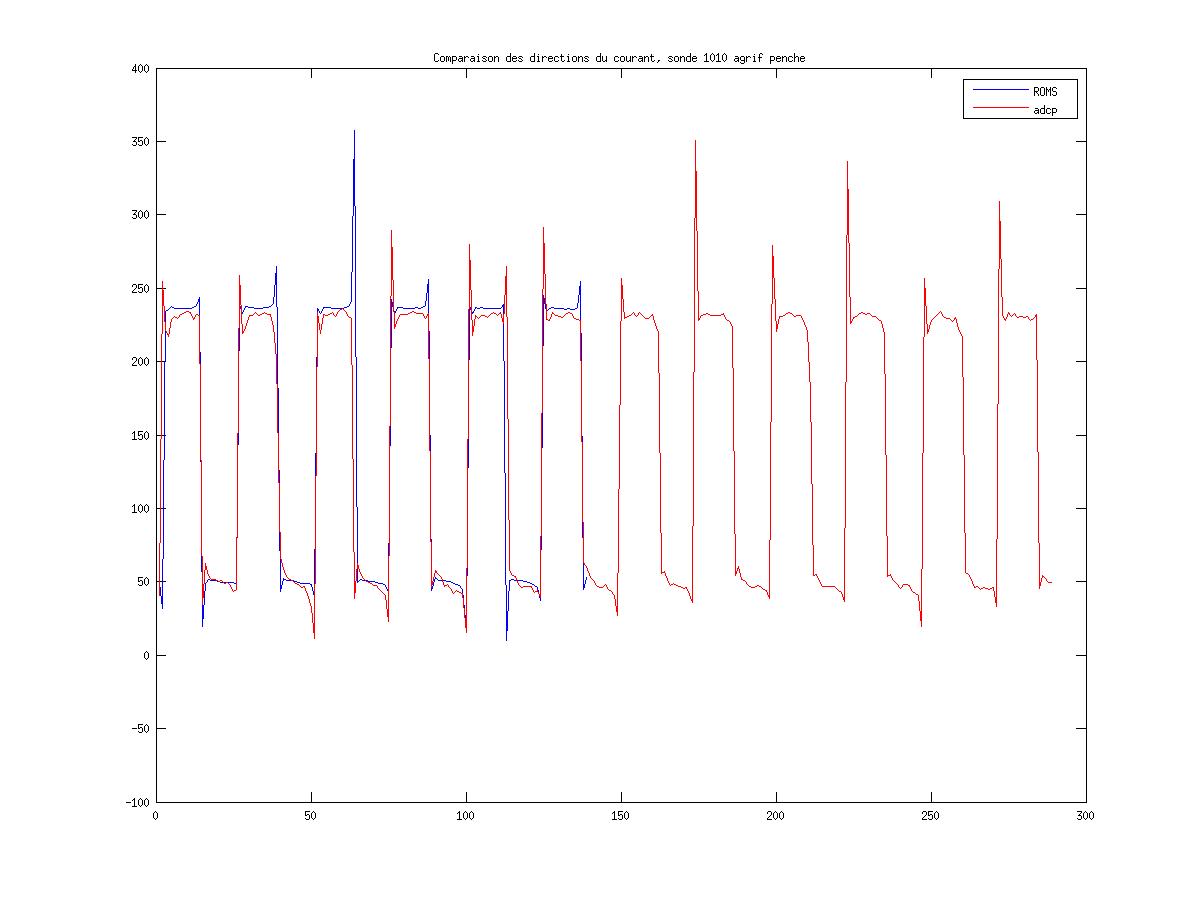Click the y-axis tick label 350
Image resolution: width=1200 pixels, height=901 pixels.
139,142
